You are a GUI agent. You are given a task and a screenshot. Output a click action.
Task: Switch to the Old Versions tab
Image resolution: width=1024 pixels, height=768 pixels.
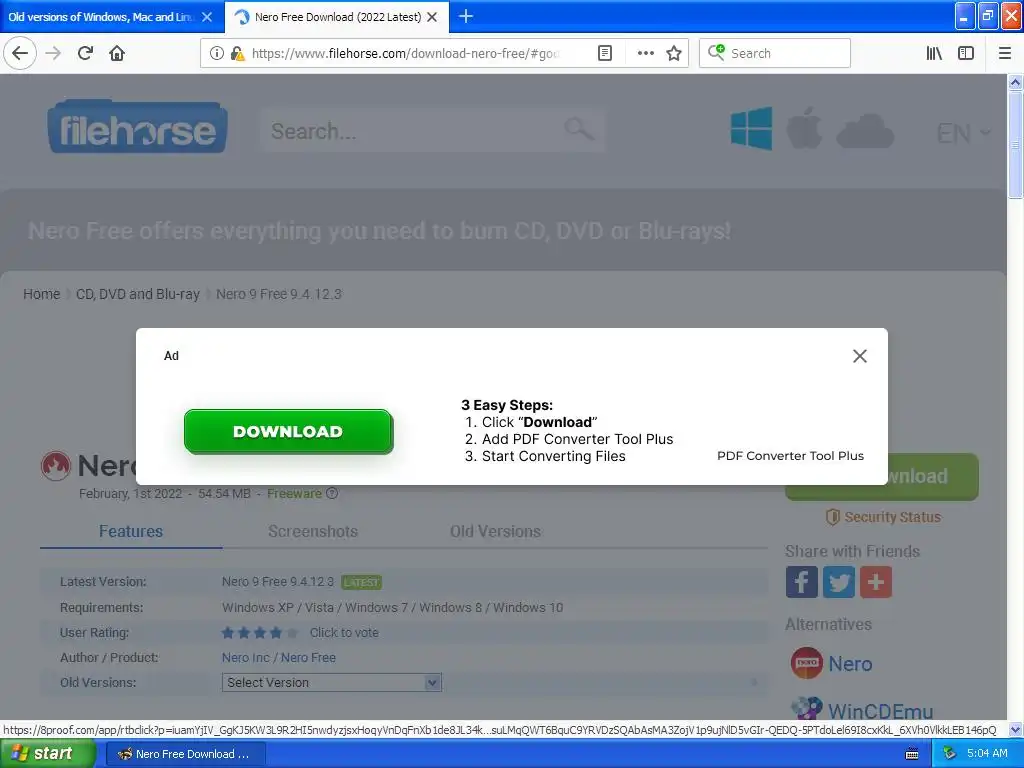495,531
